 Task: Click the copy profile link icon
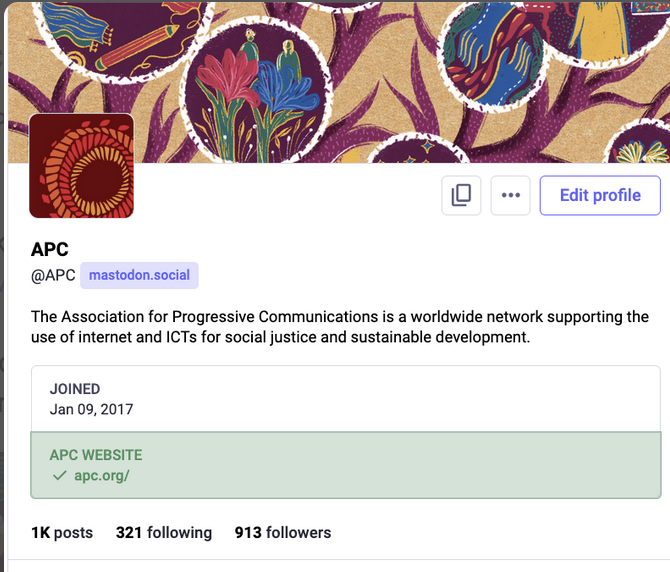point(461,195)
